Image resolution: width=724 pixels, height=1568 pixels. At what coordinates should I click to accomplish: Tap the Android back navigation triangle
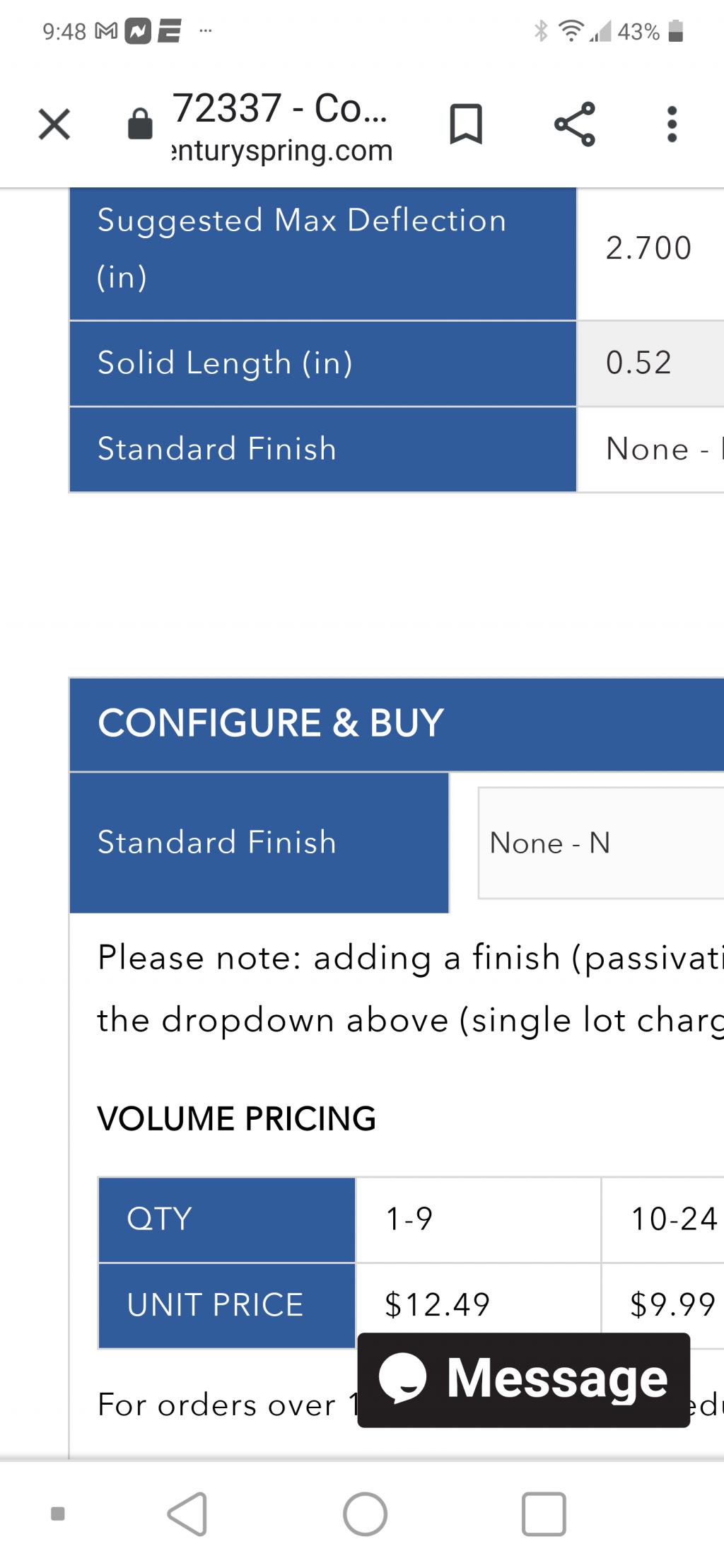click(187, 1514)
